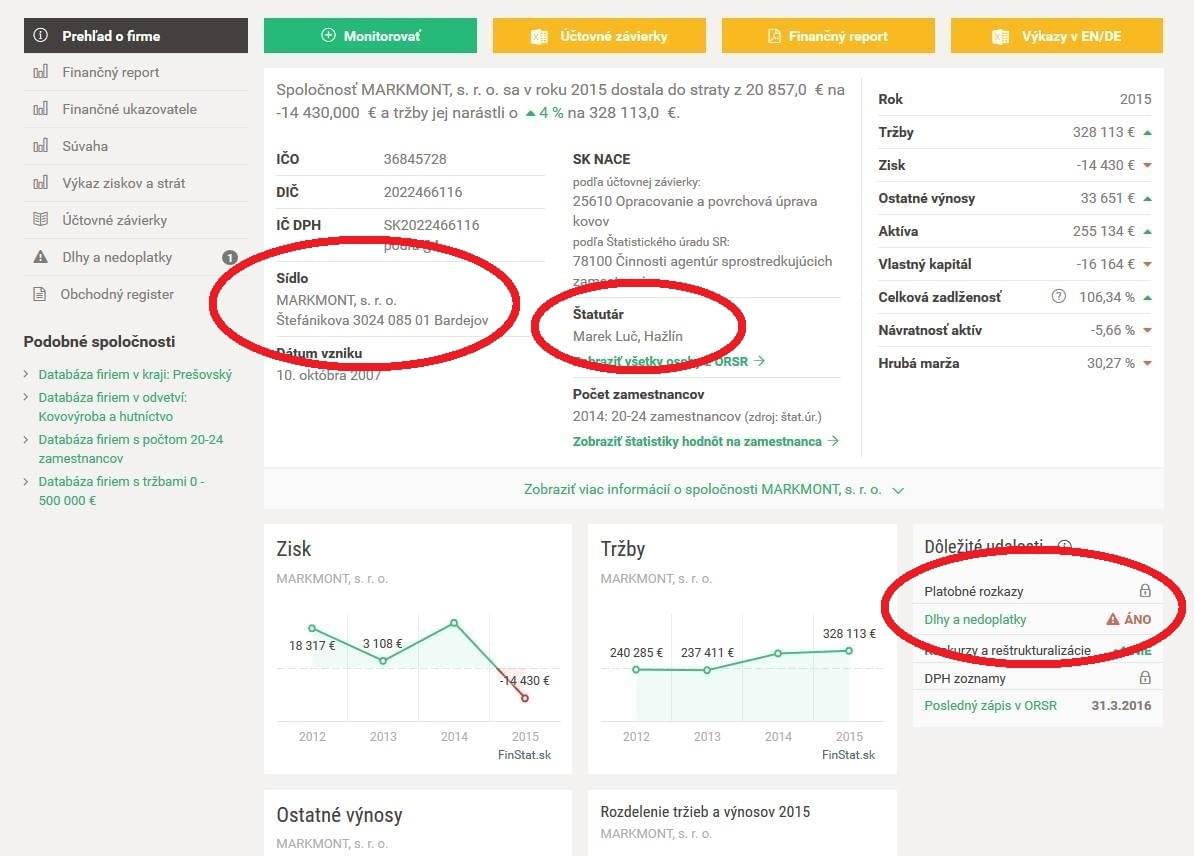
Task: Open Dlhy a nedoplatky in the sidebar
Action: [x=117, y=257]
